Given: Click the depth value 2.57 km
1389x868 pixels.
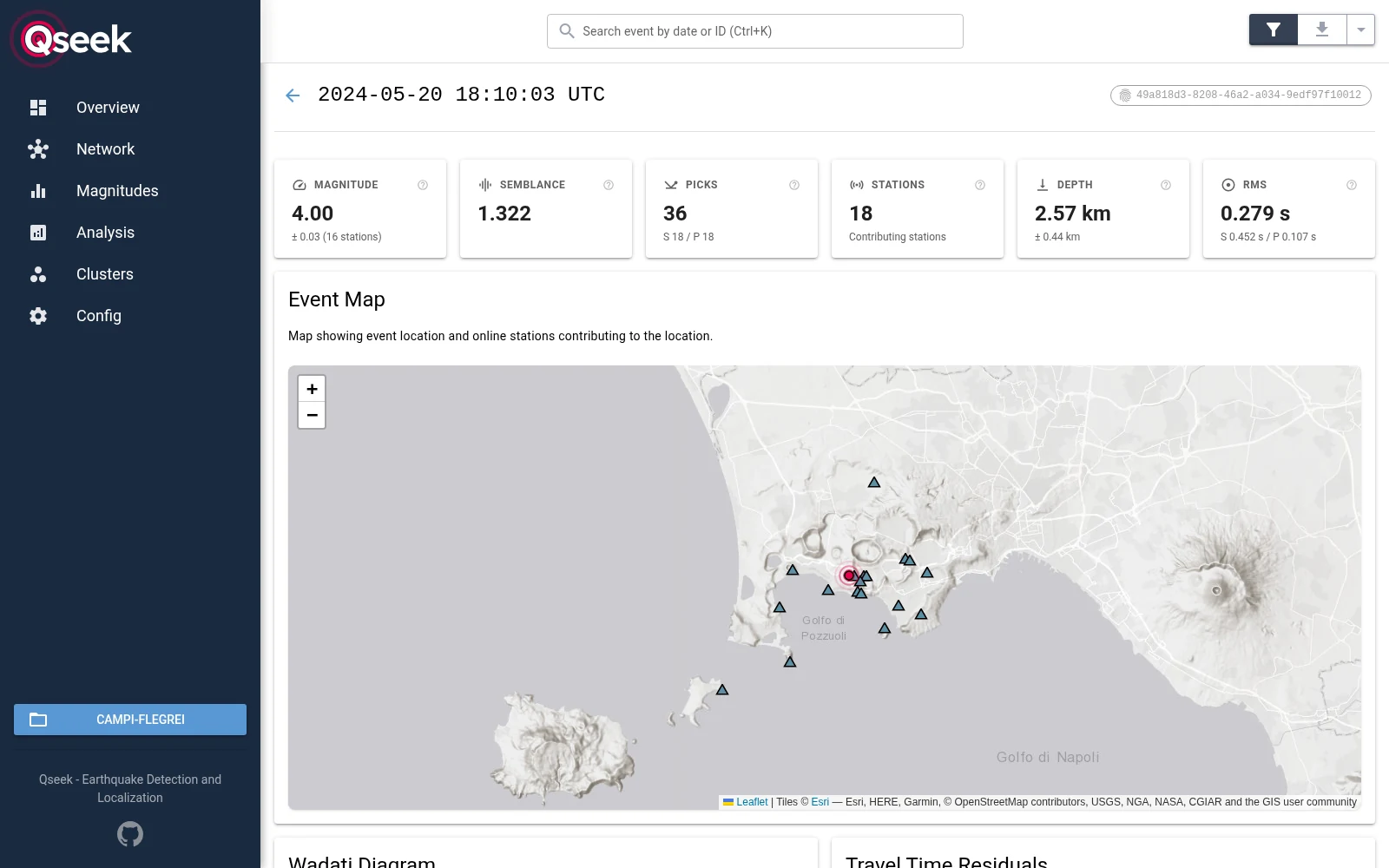Looking at the screenshot, I should pos(1073,214).
